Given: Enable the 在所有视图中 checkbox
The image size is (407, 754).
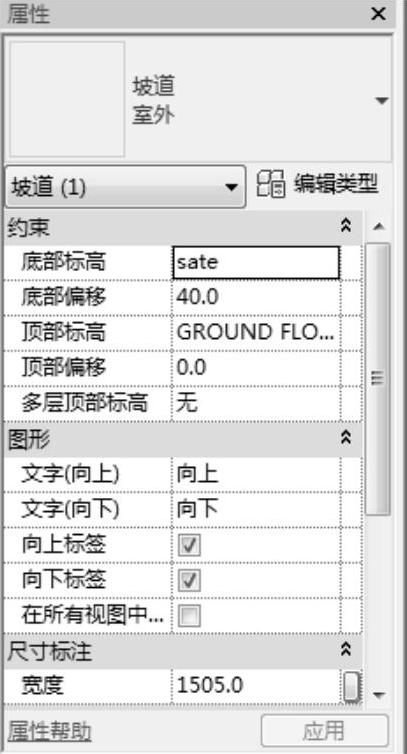Looking at the screenshot, I should point(189,616).
